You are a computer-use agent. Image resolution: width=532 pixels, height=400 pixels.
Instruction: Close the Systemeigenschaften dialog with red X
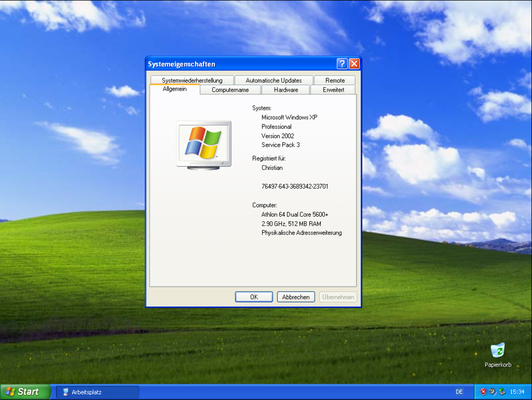354,63
